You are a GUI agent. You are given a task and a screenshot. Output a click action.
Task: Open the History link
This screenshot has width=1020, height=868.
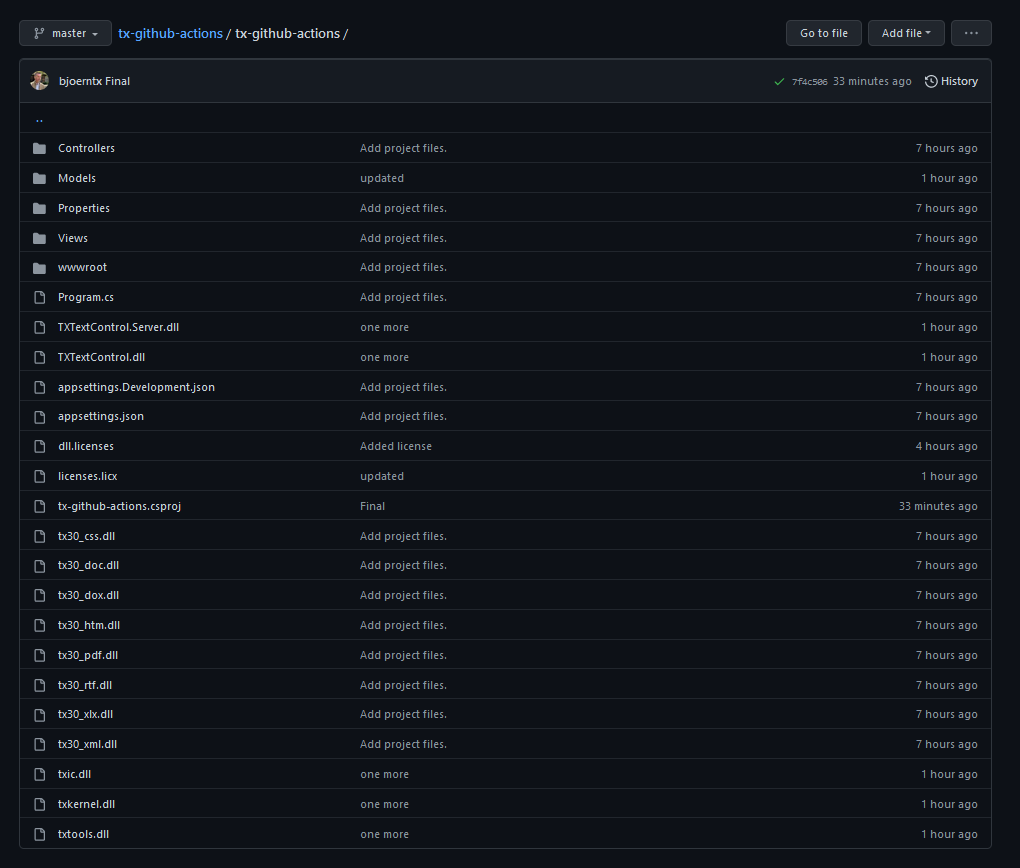point(951,81)
